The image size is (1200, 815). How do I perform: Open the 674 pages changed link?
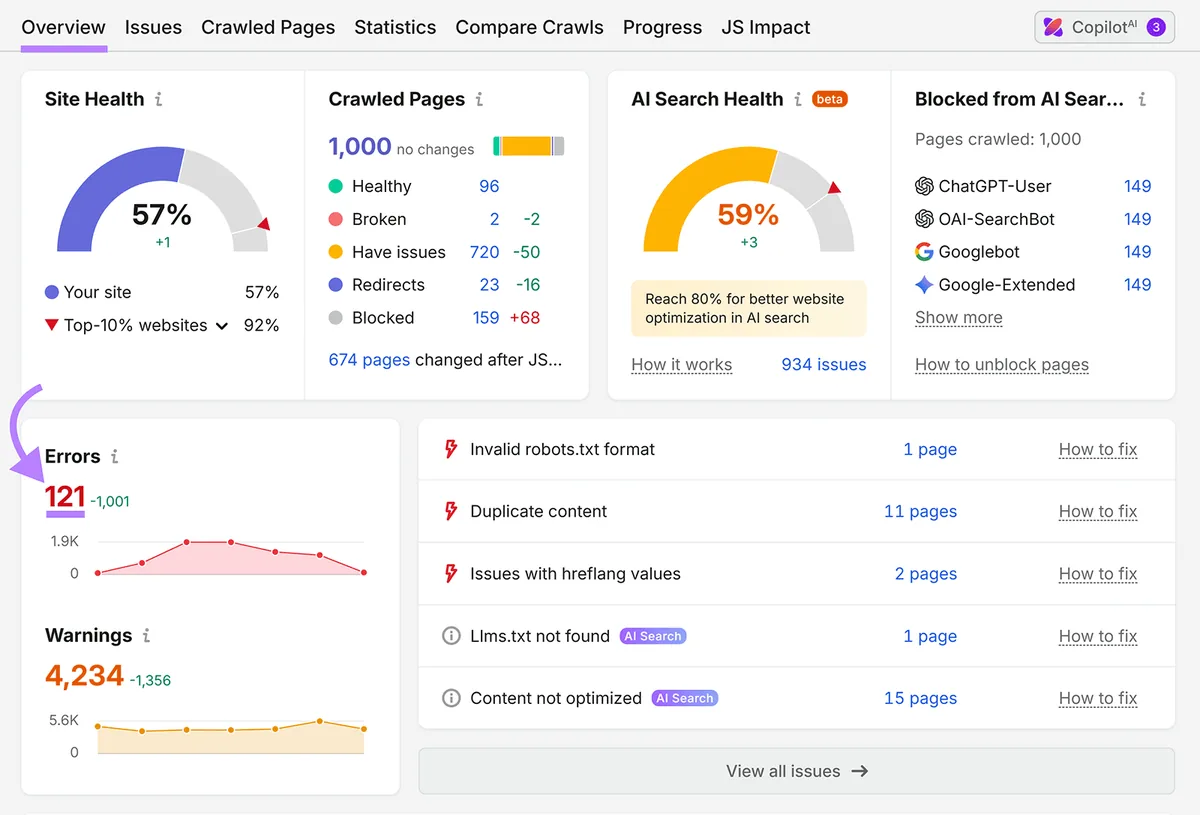click(x=369, y=359)
